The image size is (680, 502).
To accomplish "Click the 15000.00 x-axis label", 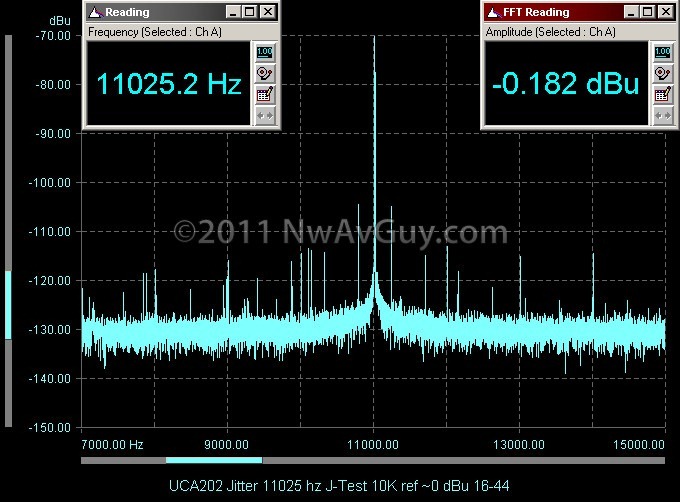I will tap(639, 445).
